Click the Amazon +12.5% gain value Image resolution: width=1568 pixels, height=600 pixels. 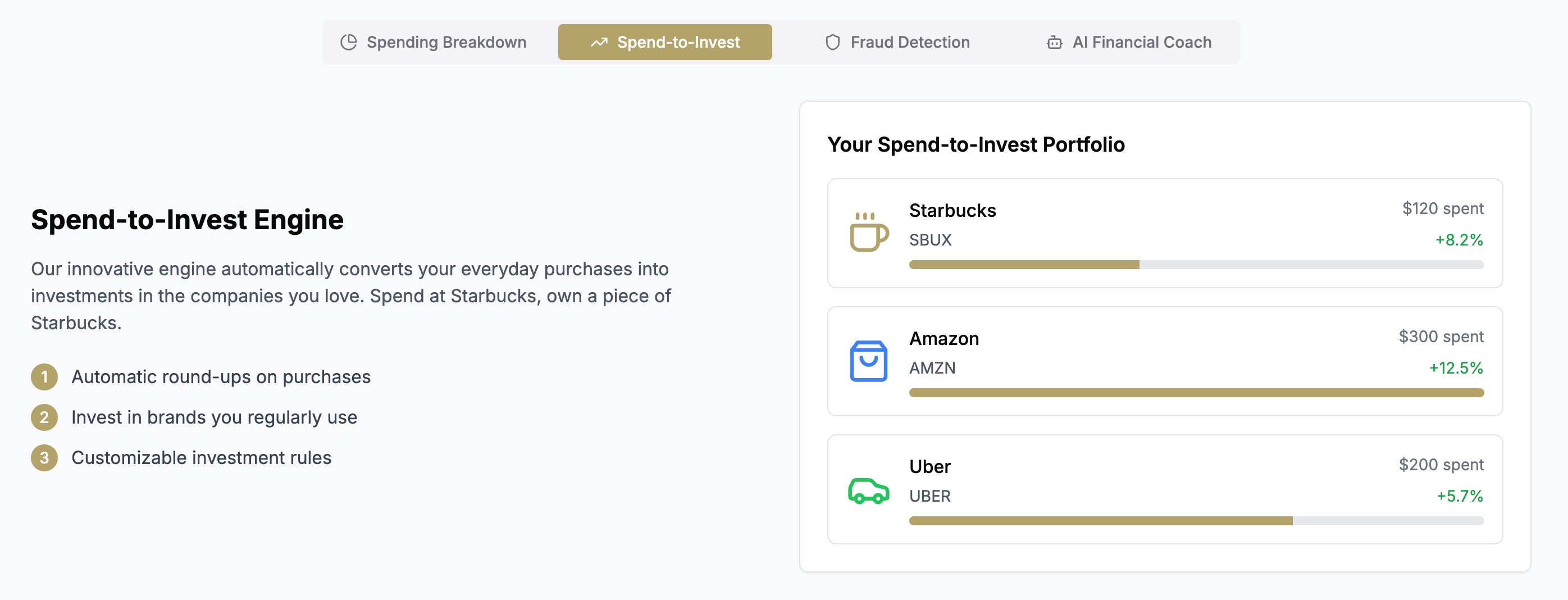pos(1455,368)
